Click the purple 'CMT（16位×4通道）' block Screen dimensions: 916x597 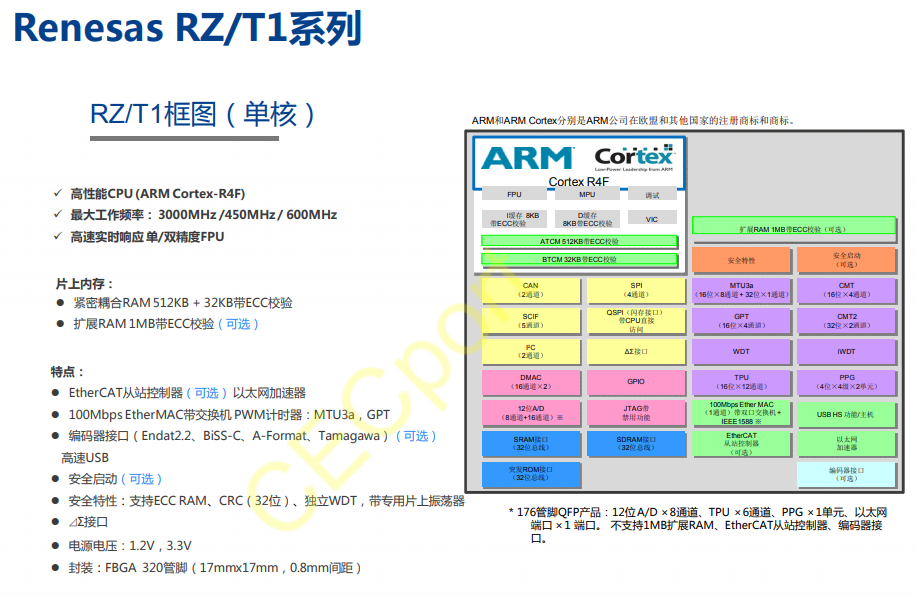point(846,290)
